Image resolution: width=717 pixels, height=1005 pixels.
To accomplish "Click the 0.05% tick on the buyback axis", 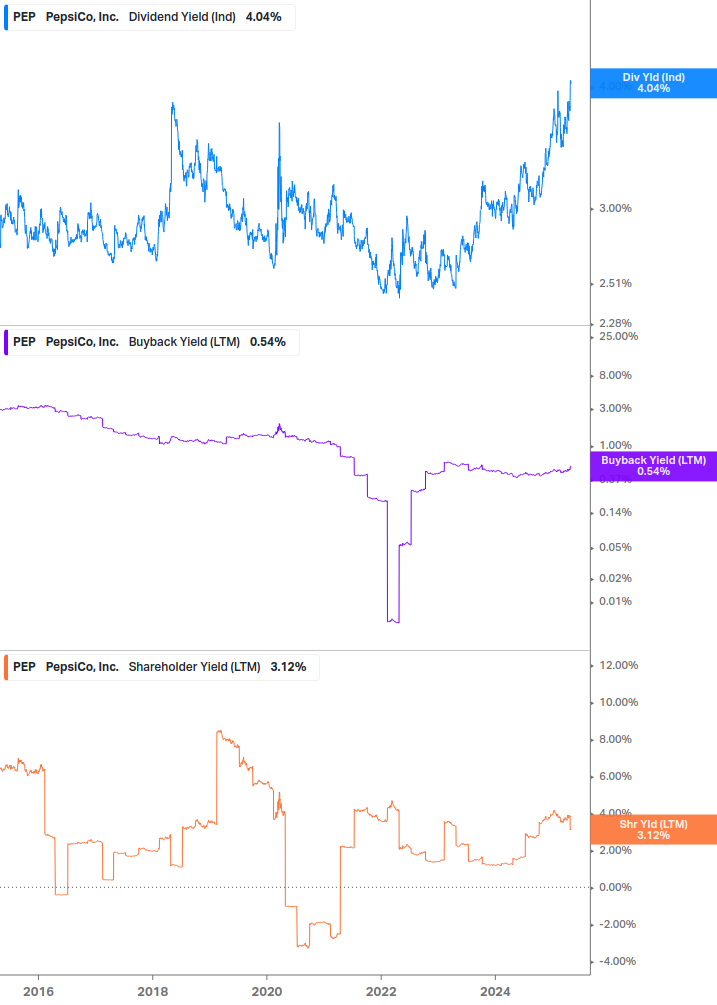I will [x=615, y=548].
